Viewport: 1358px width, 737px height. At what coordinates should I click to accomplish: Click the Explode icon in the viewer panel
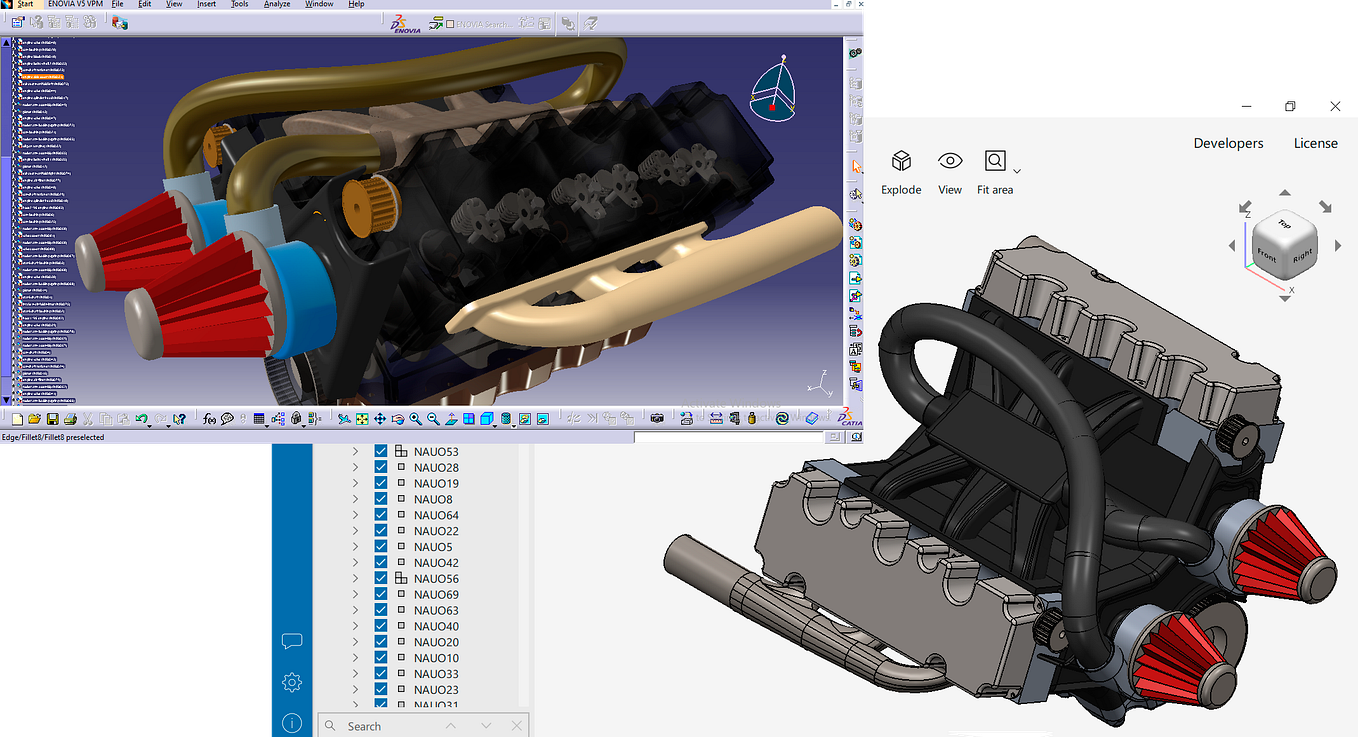click(x=901, y=161)
